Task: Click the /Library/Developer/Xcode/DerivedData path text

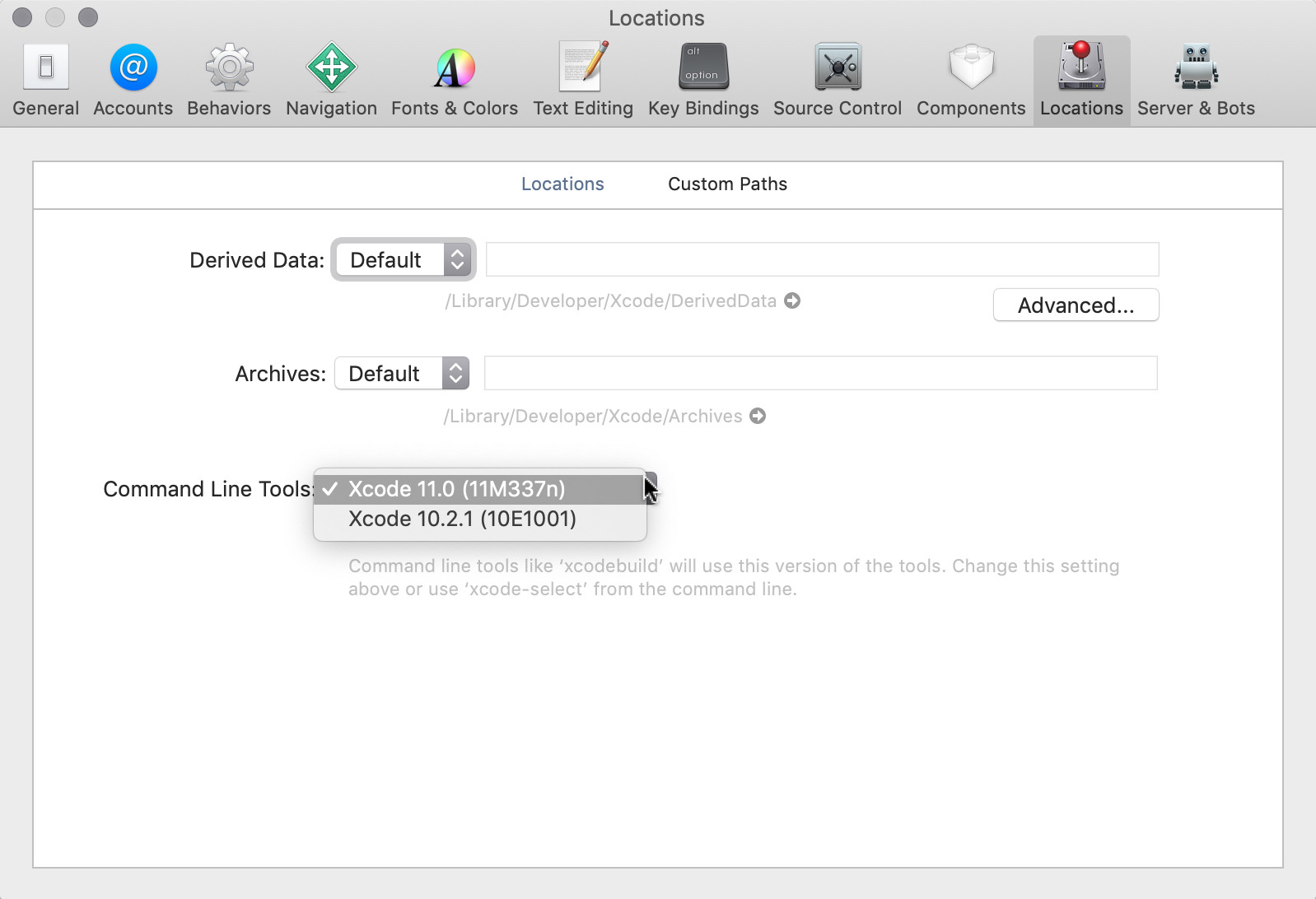Action: [610, 300]
